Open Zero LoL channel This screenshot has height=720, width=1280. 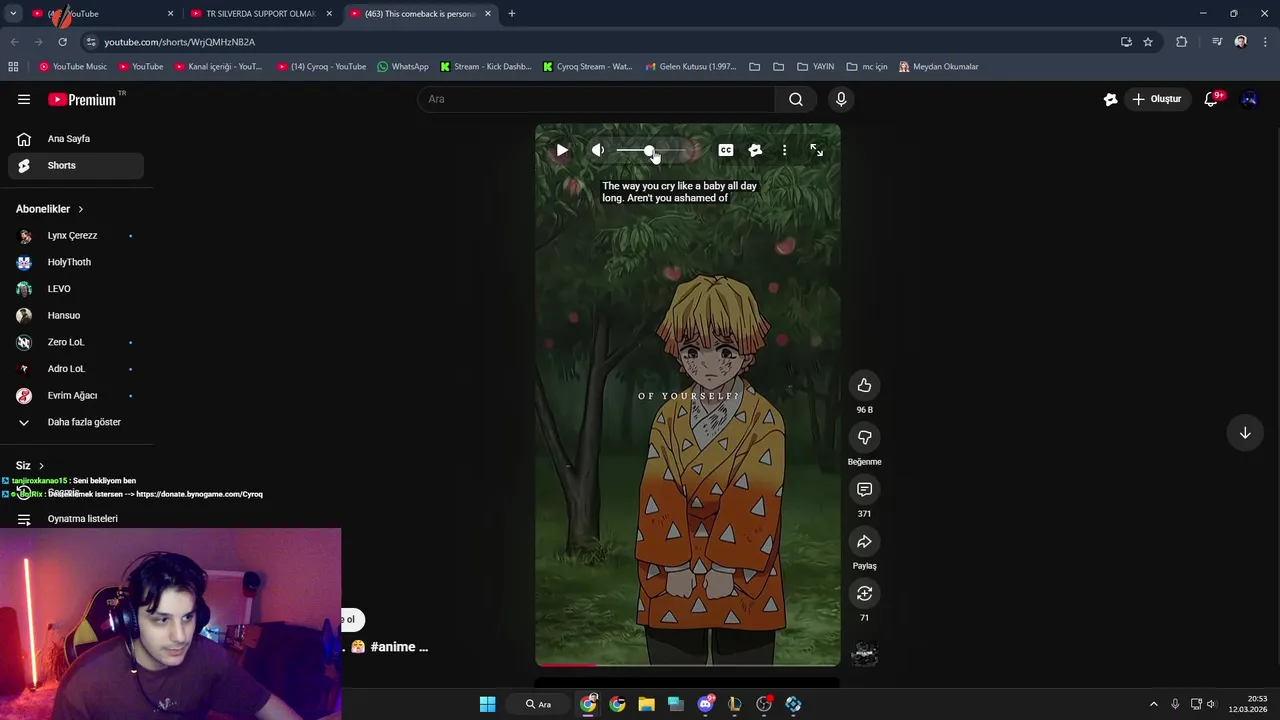coord(76,342)
